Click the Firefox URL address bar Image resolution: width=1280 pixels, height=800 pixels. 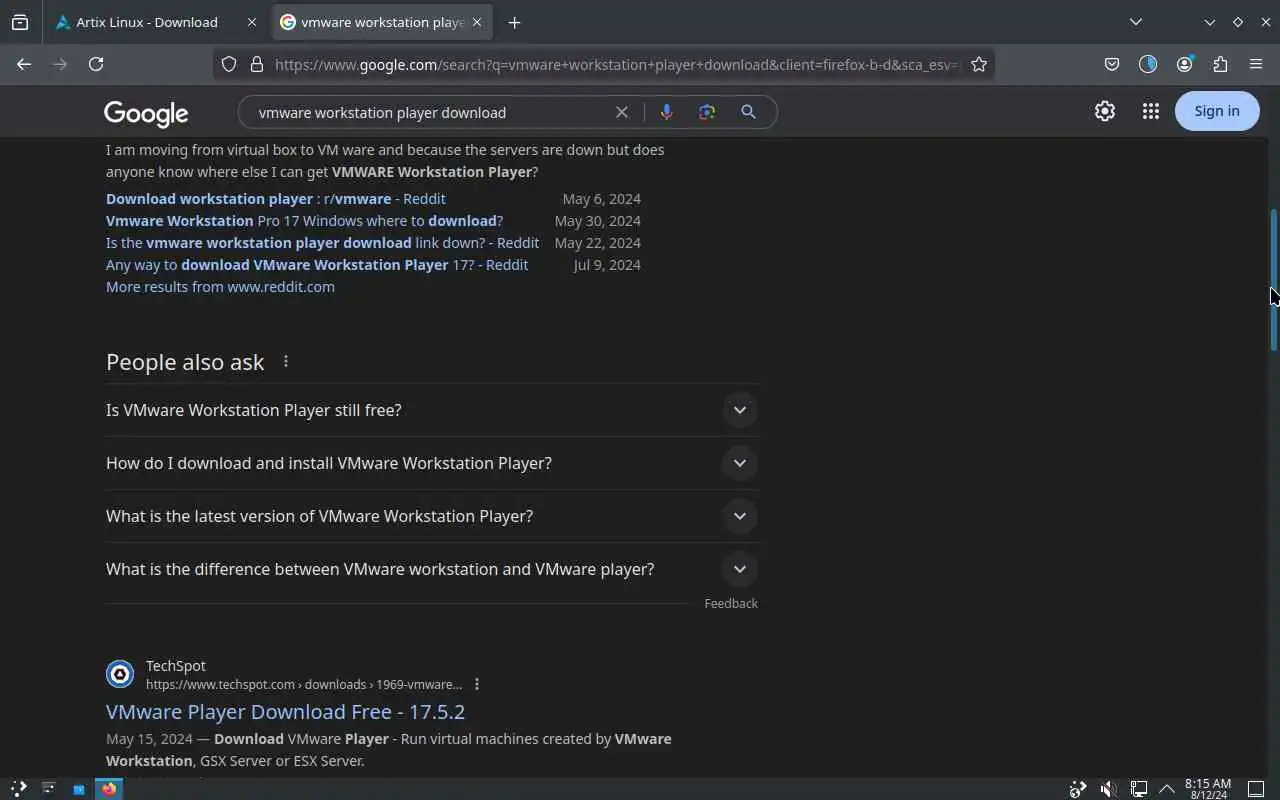pyautogui.click(x=615, y=64)
